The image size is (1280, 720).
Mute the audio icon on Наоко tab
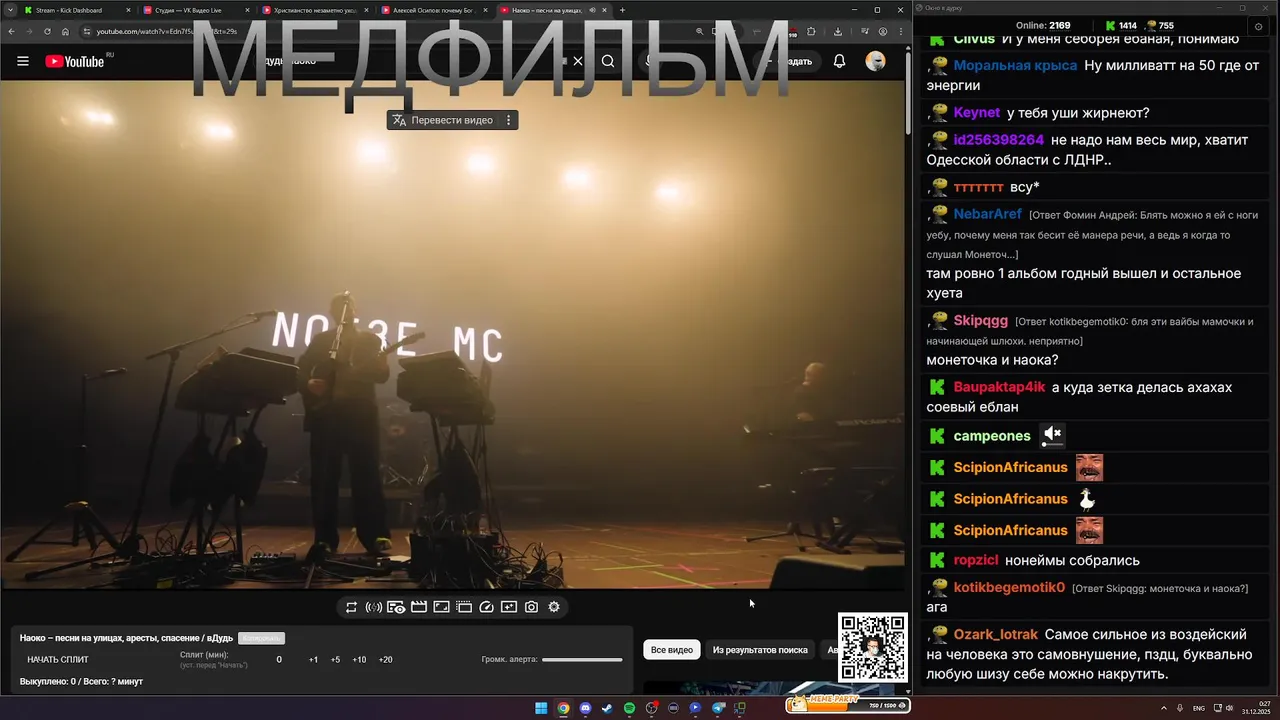[x=592, y=10]
